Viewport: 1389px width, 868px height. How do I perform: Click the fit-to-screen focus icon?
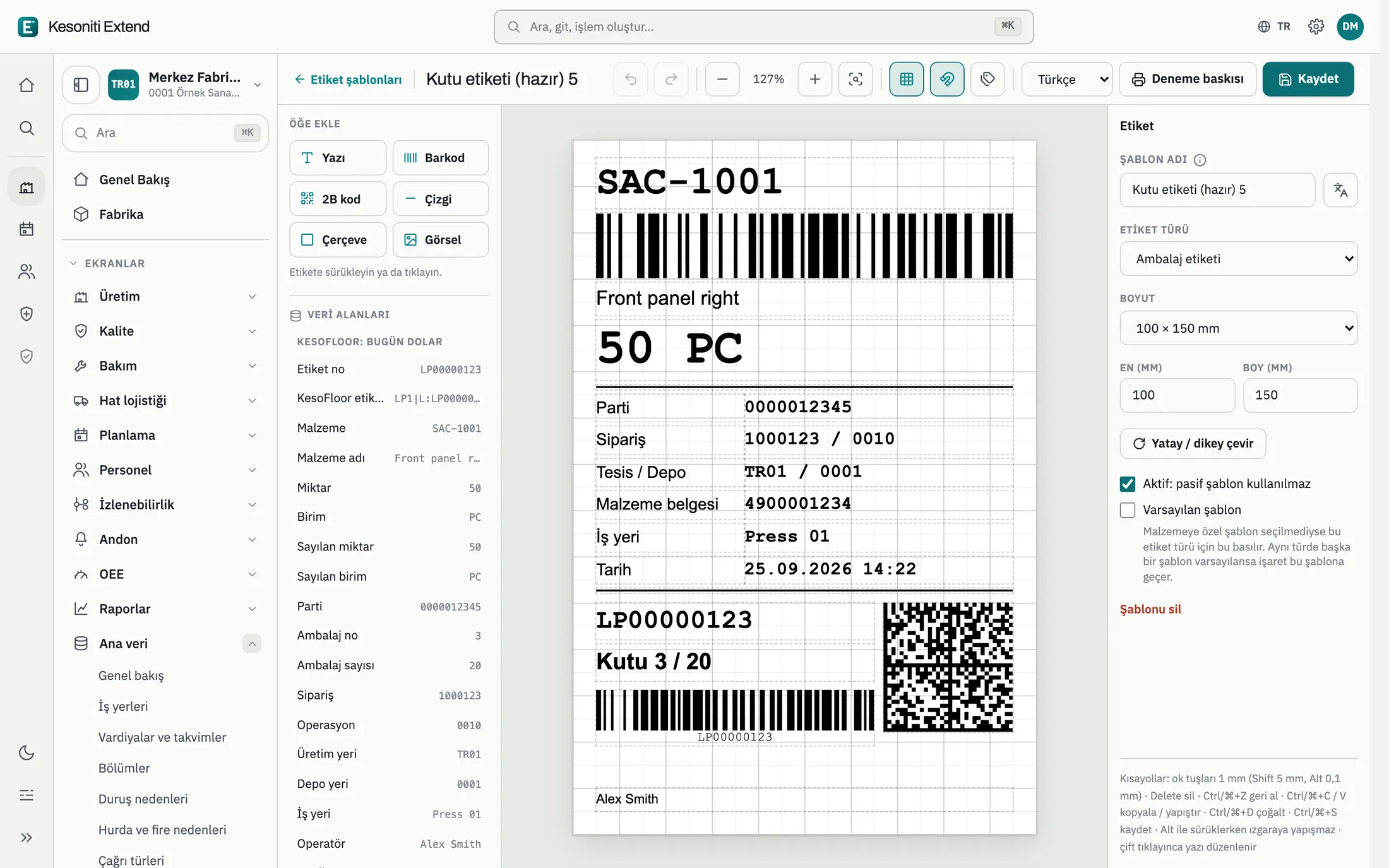point(855,79)
